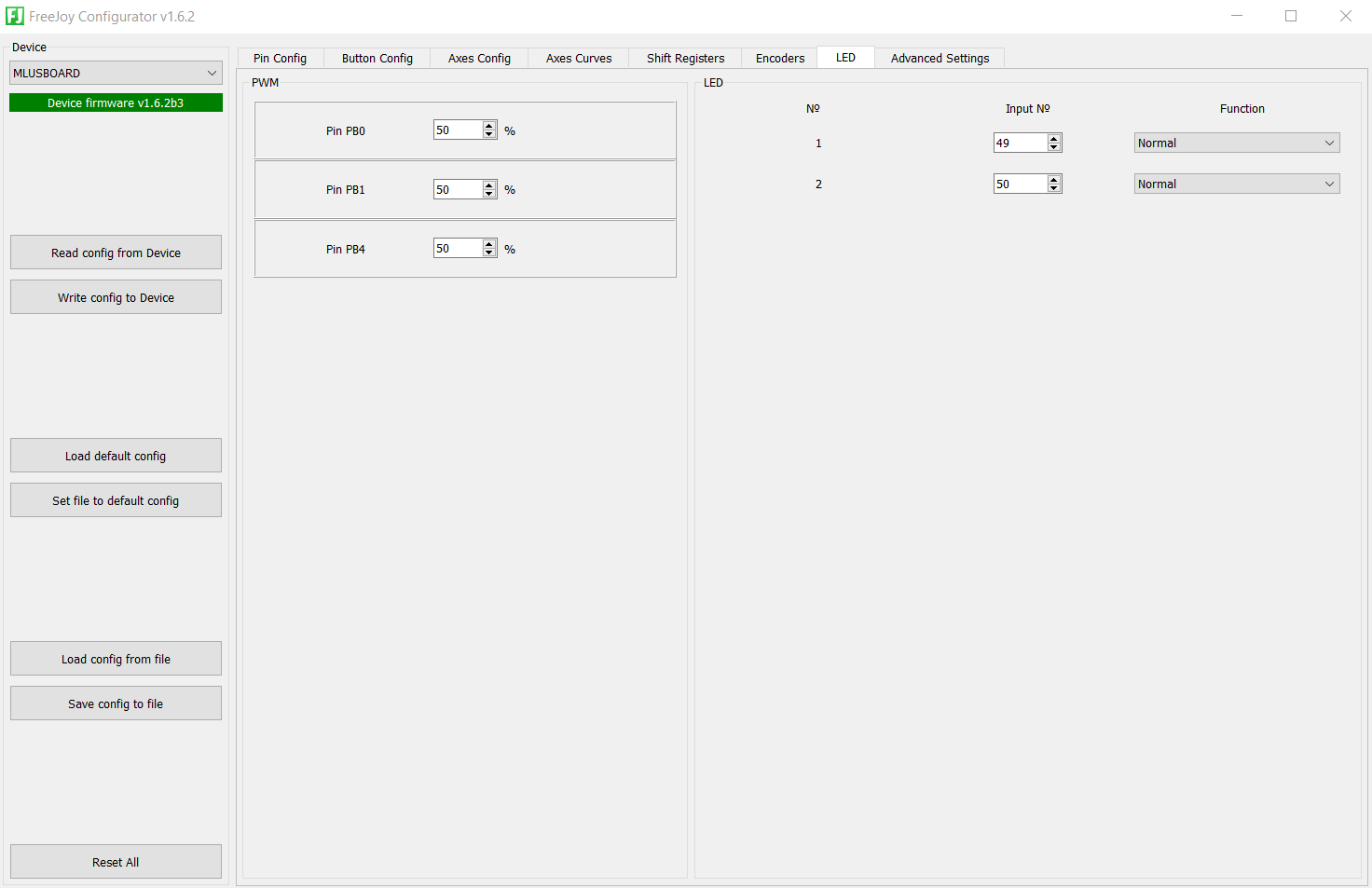Image resolution: width=1372 pixels, height=888 pixels.
Task: Switch to the Shift Registers tab
Action: click(x=684, y=57)
